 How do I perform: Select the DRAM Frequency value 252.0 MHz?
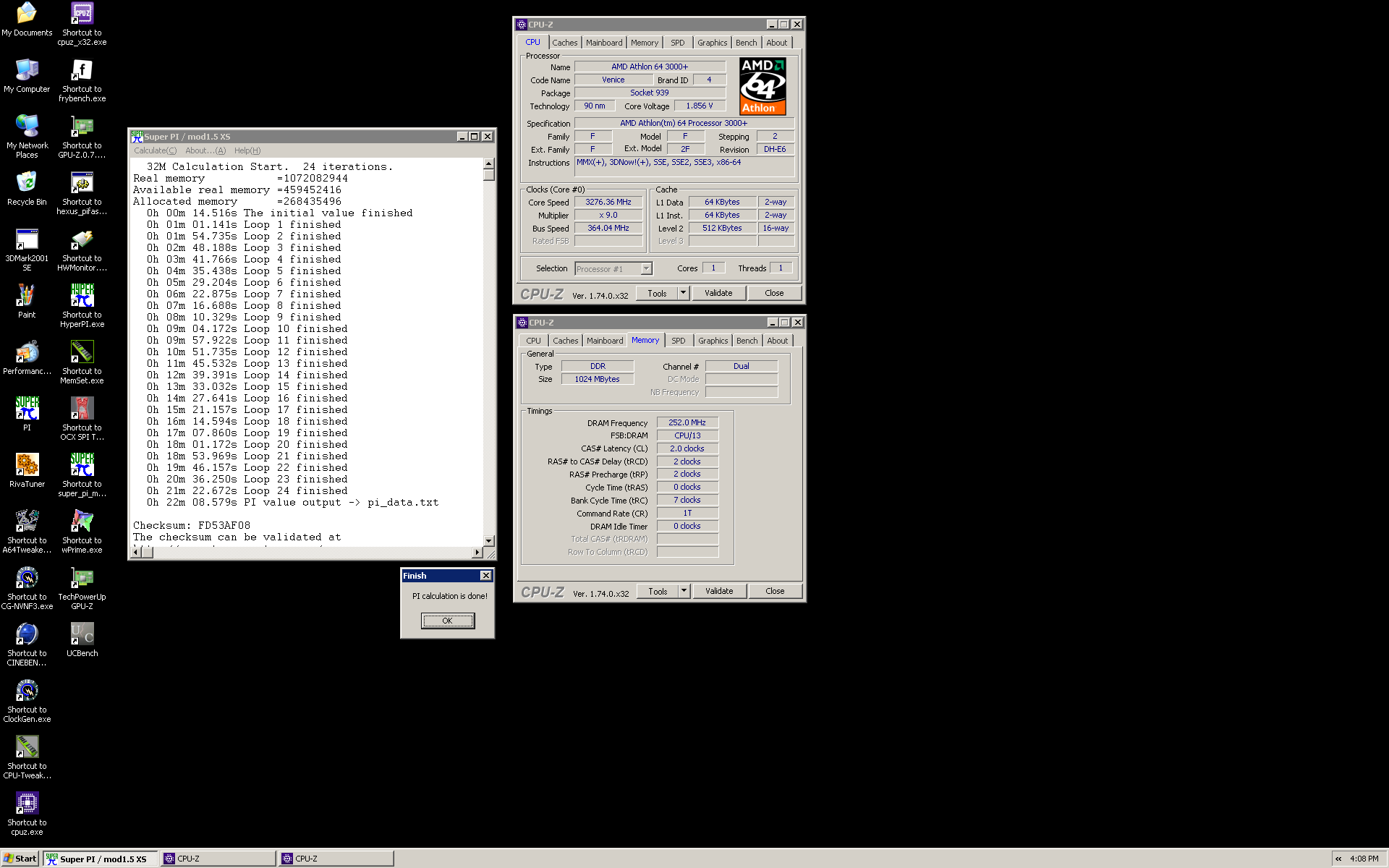[x=687, y=422]
